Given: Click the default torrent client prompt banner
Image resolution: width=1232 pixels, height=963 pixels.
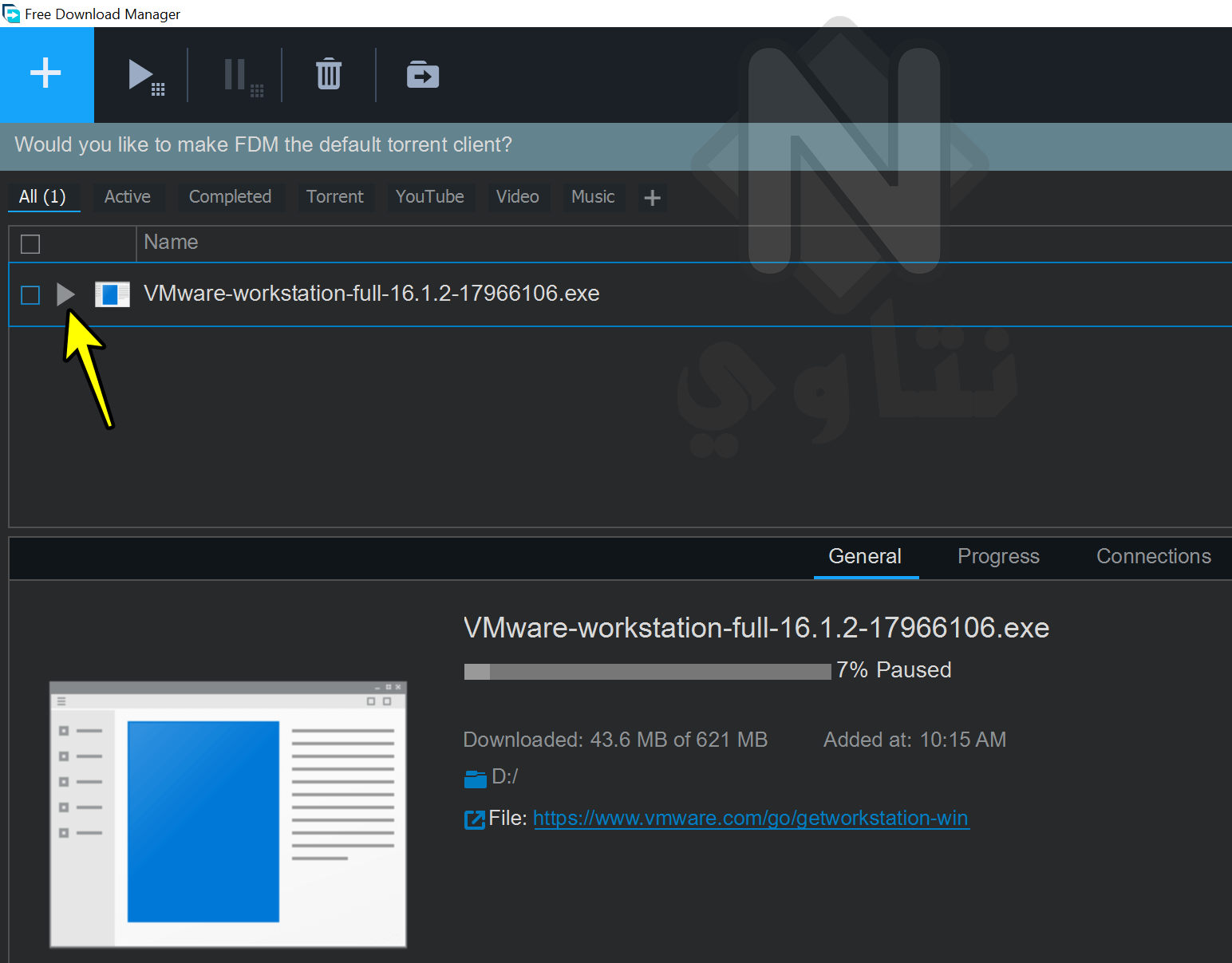Looking at the screenshot, I should pyautogui.click(x=616, y=146).
